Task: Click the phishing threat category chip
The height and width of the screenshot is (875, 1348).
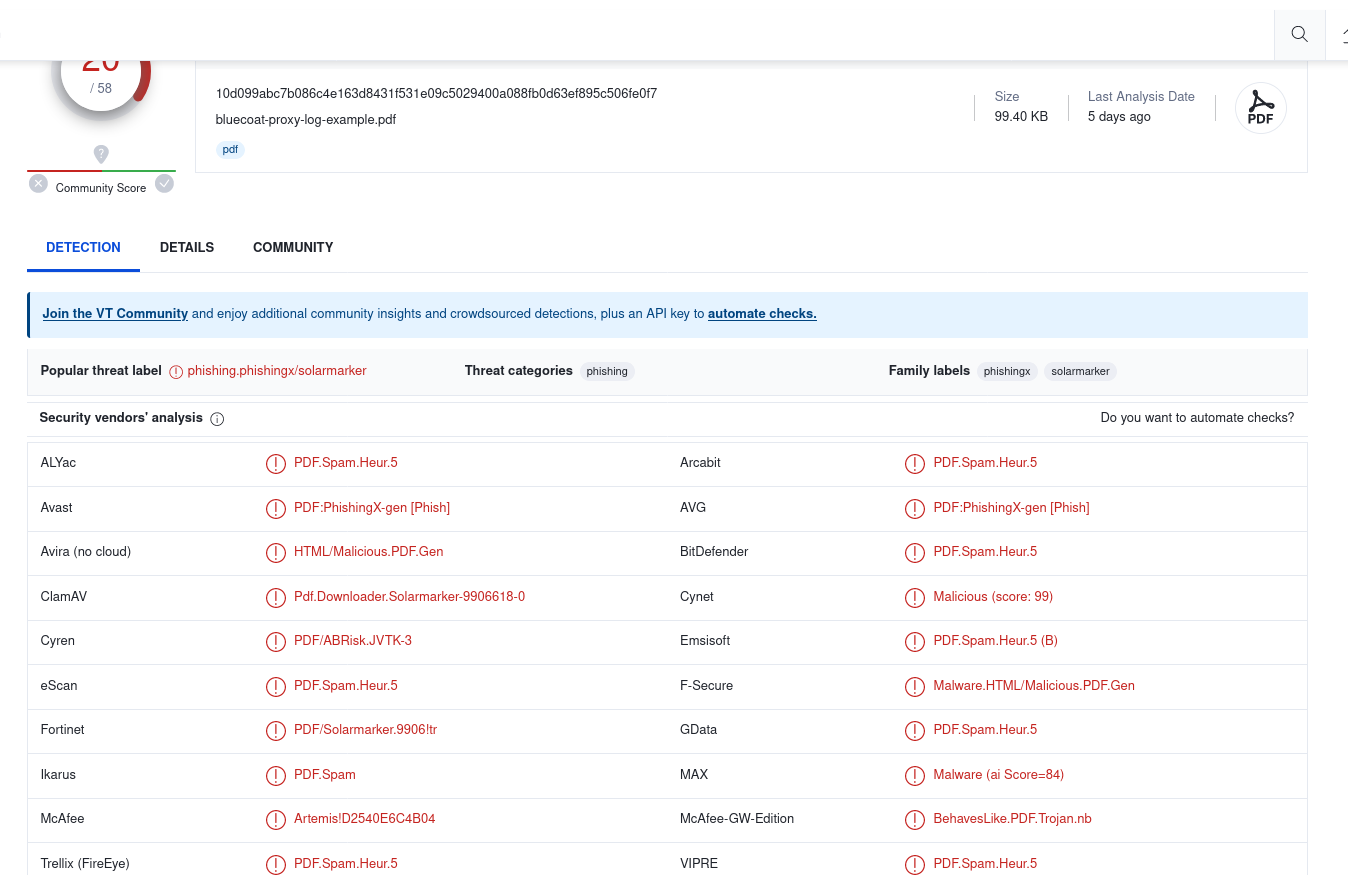Action: coord(607,371)
